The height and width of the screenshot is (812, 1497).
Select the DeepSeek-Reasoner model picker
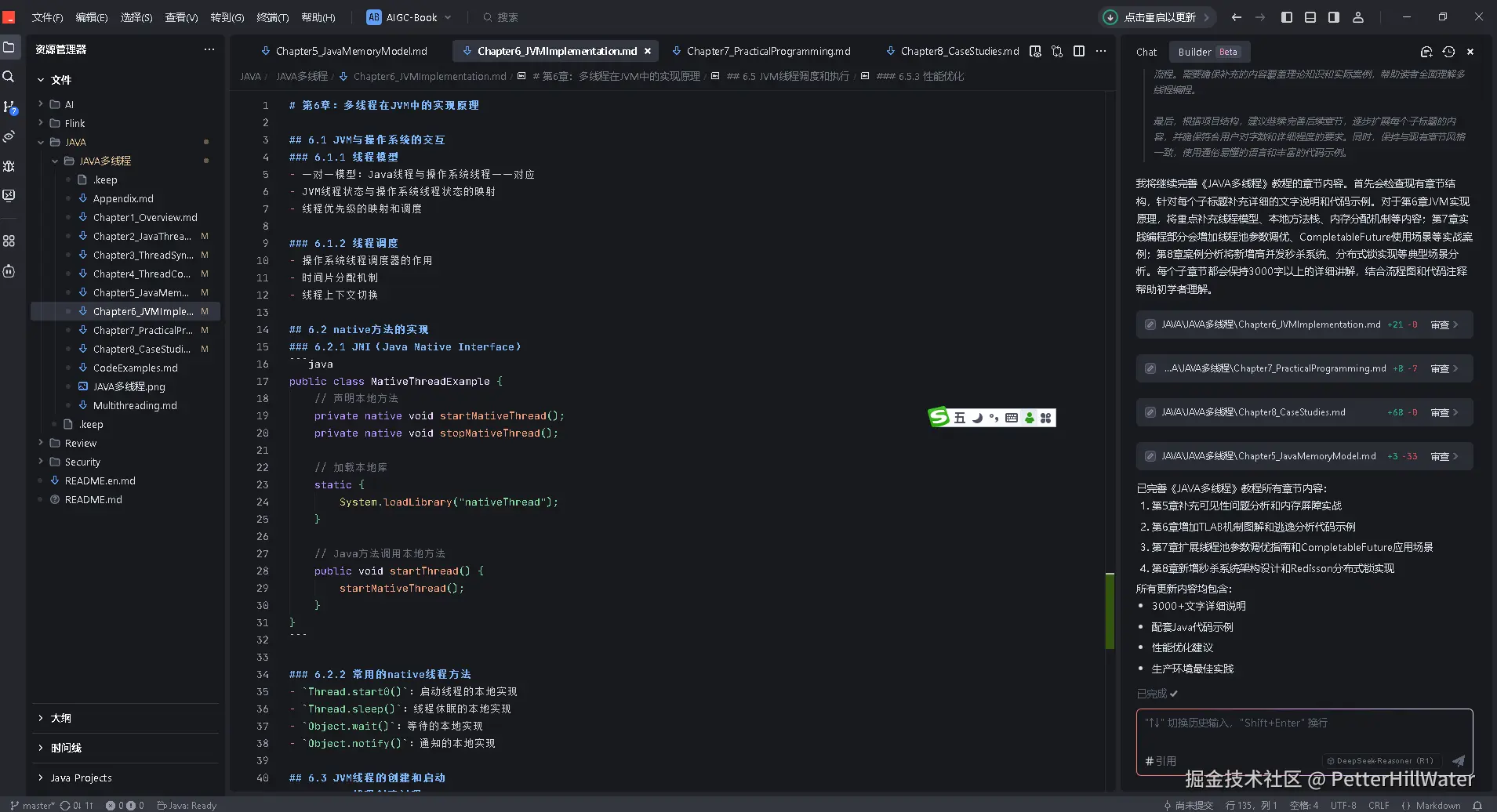1380,760
